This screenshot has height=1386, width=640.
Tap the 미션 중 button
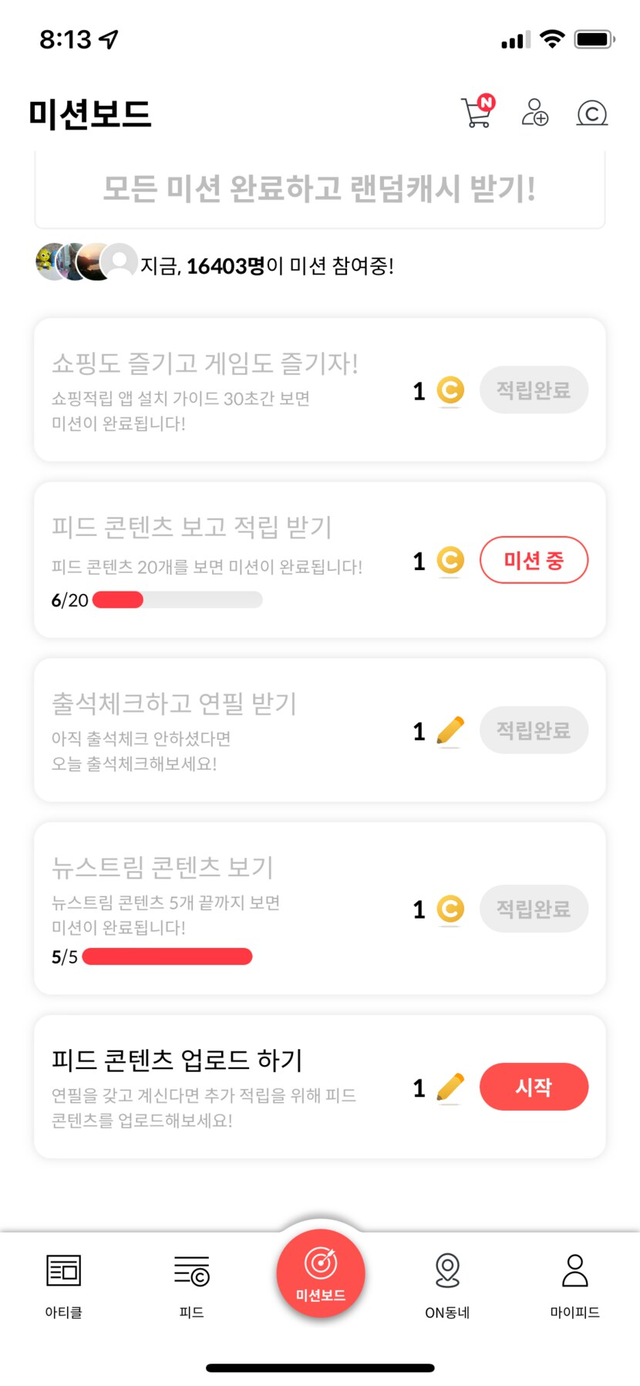[x=534, y=561]
